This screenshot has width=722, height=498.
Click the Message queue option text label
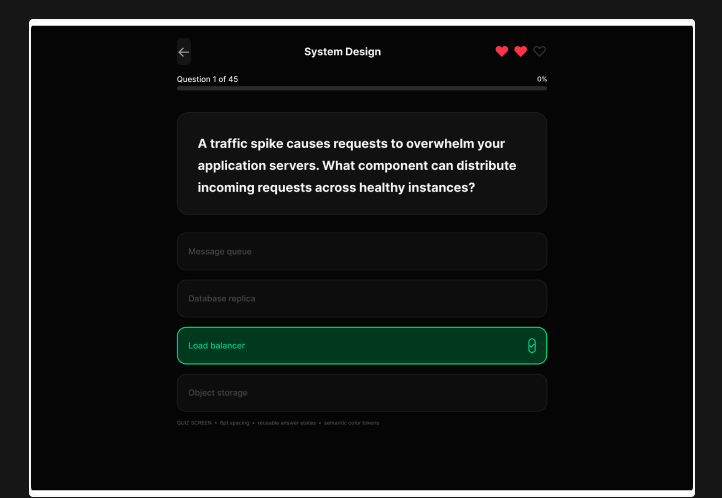(220, 252)
